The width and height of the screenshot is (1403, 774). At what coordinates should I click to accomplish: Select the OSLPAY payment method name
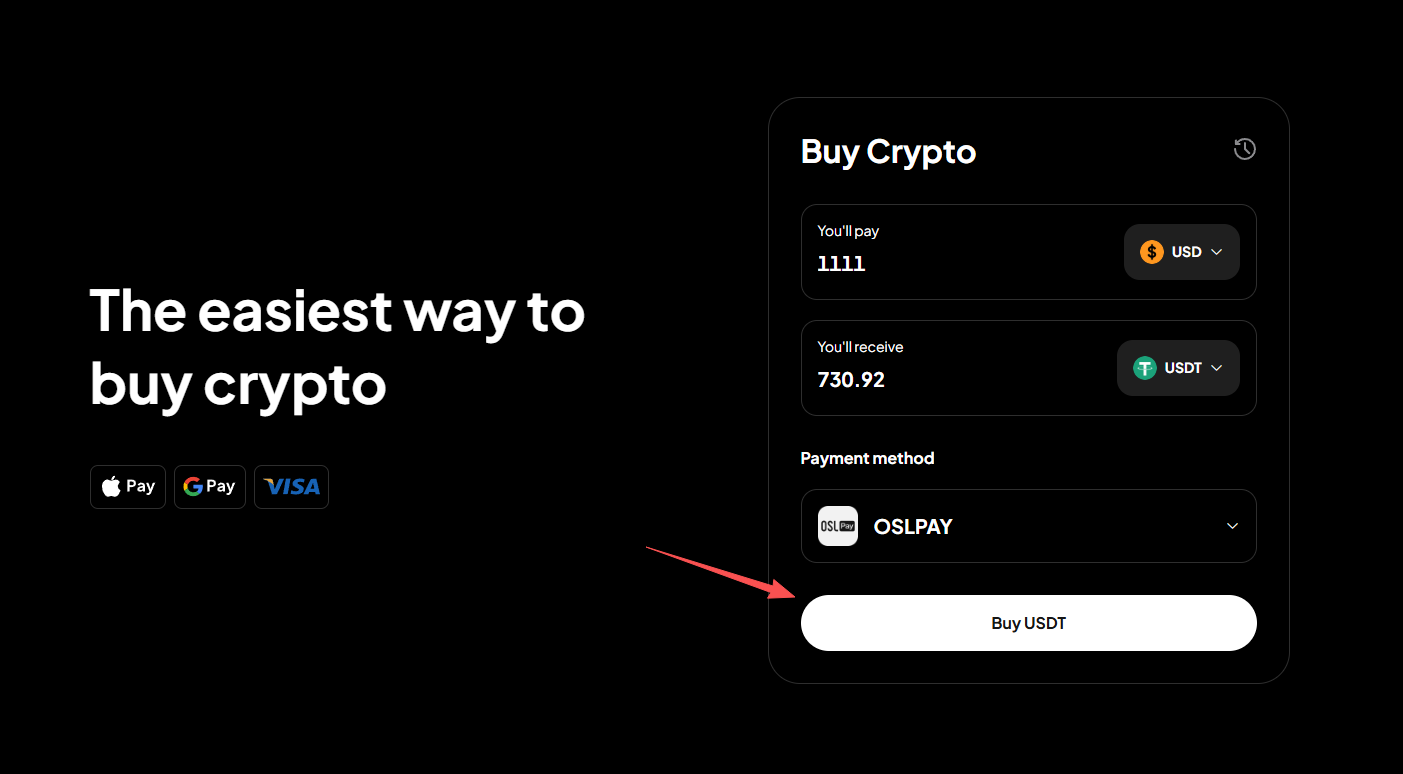[x=913, y=526]
